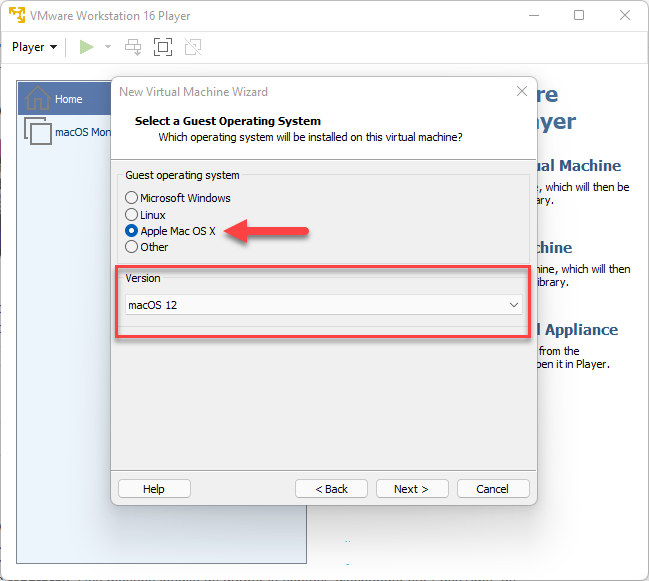Image resolution: width=649 pixels, height=581 pixels.
Task: Select the Other radio button
Action: click(131, 247)
